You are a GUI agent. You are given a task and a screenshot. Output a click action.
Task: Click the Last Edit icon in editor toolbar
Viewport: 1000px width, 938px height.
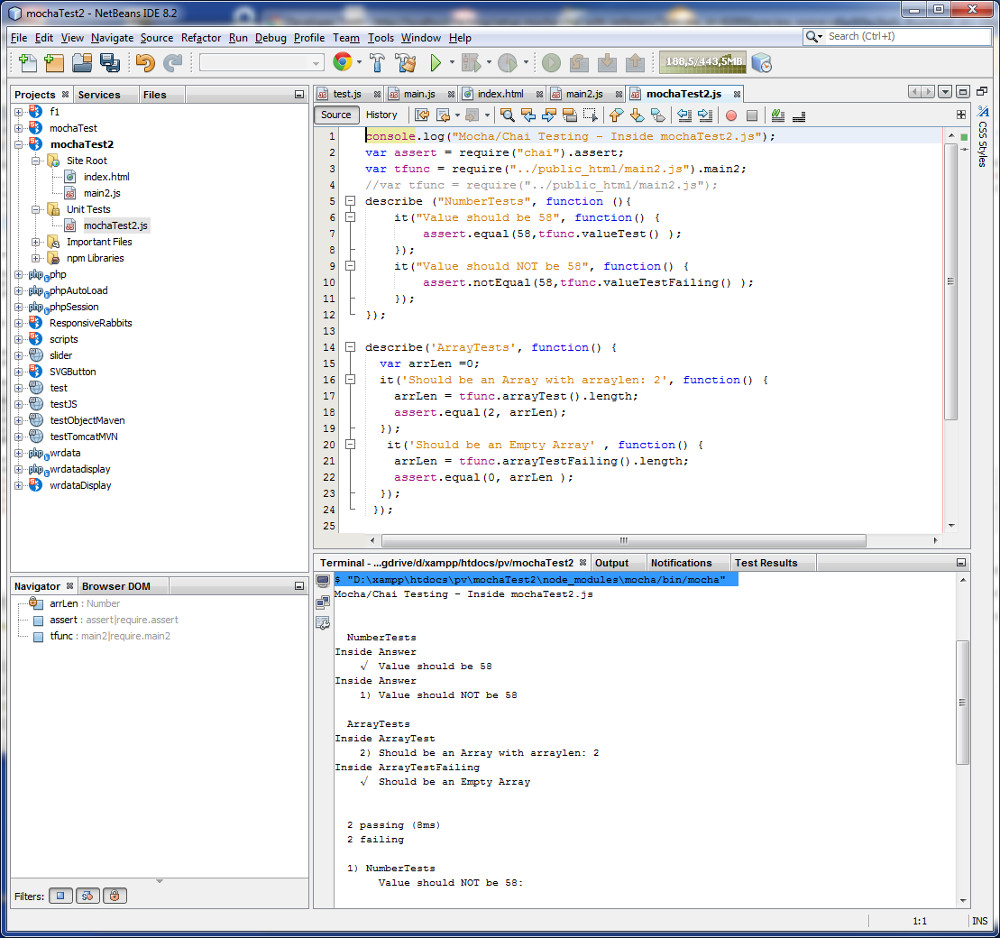click(x=422, y=115)
